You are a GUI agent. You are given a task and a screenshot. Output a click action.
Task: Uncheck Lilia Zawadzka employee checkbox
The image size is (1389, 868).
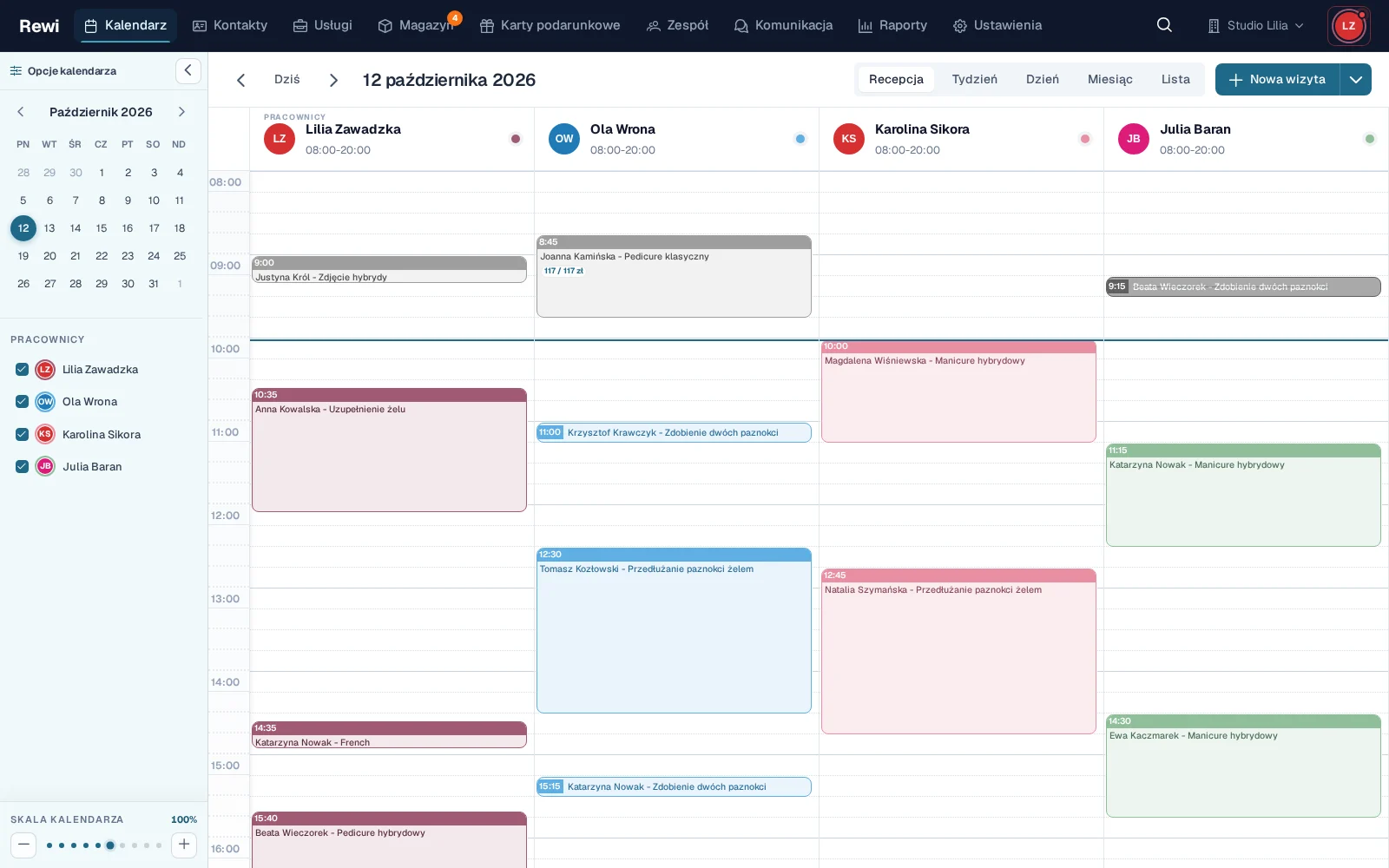coord(23,370)
